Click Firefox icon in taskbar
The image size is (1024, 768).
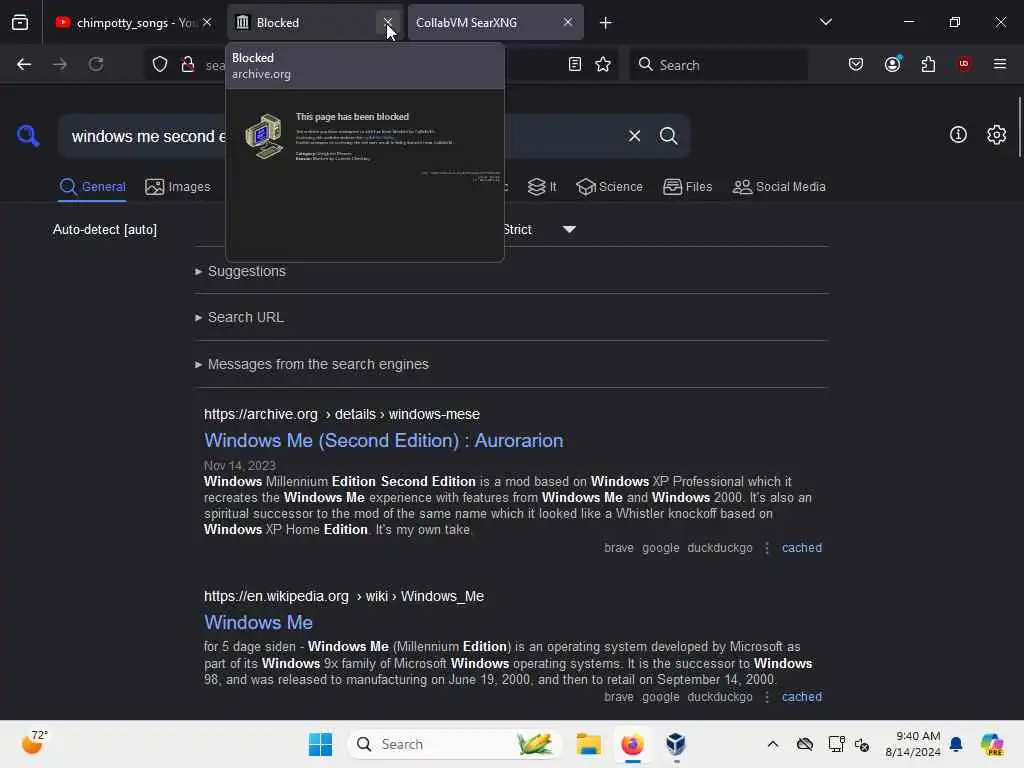pos(632,744)
